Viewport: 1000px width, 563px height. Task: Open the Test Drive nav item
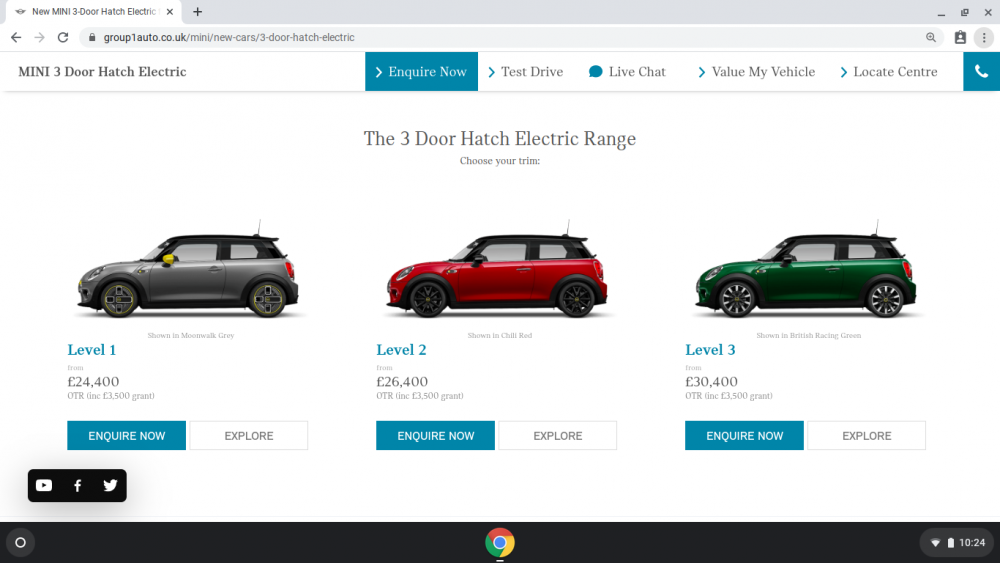pos(526,71)
